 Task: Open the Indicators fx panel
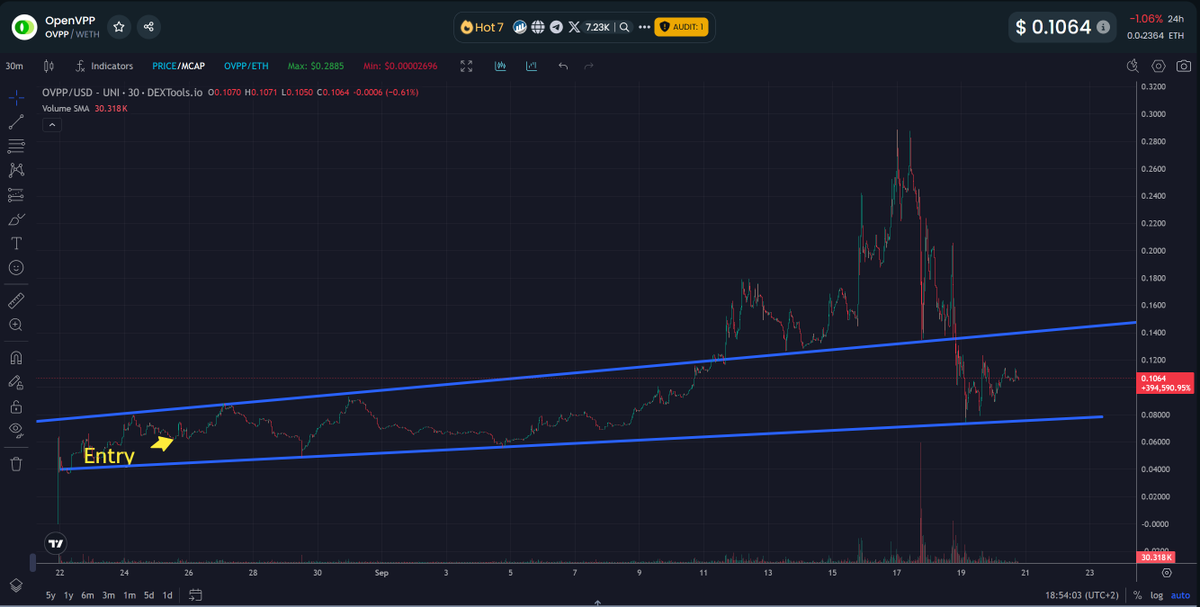point(104,66)
